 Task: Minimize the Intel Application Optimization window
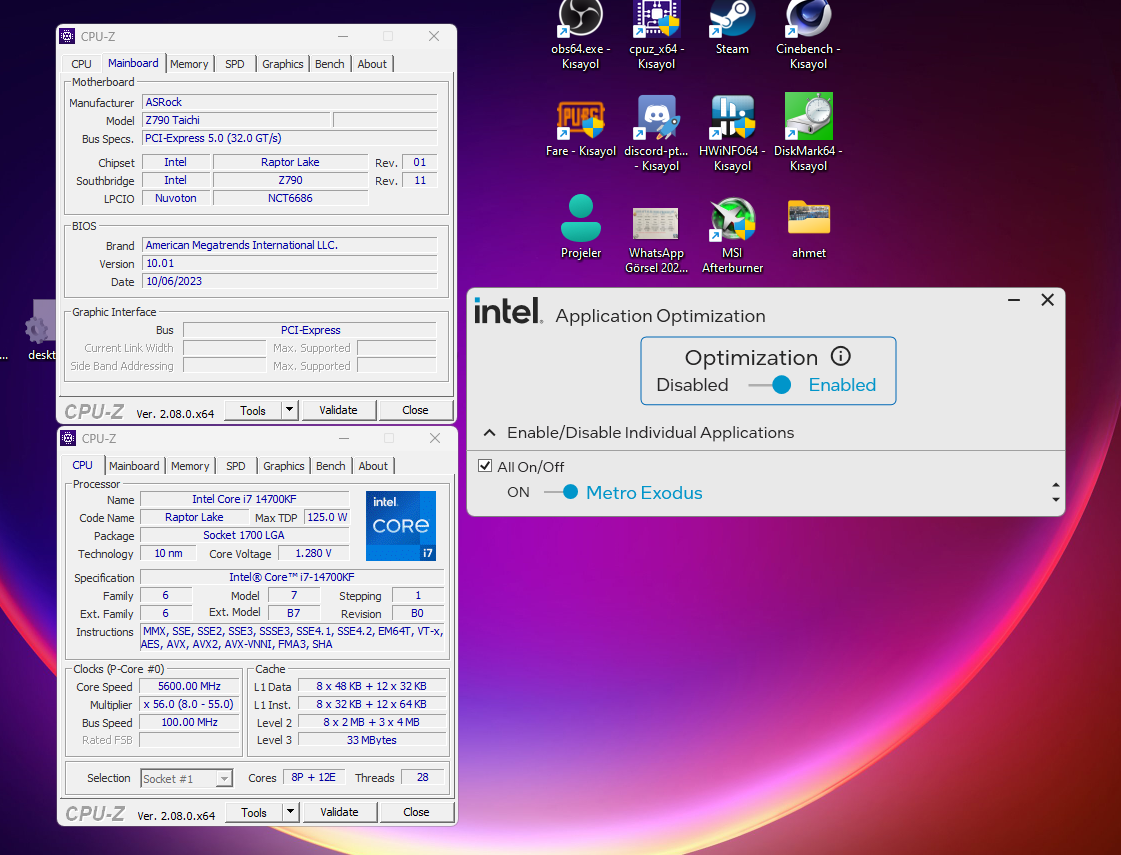pos(1014,300)
